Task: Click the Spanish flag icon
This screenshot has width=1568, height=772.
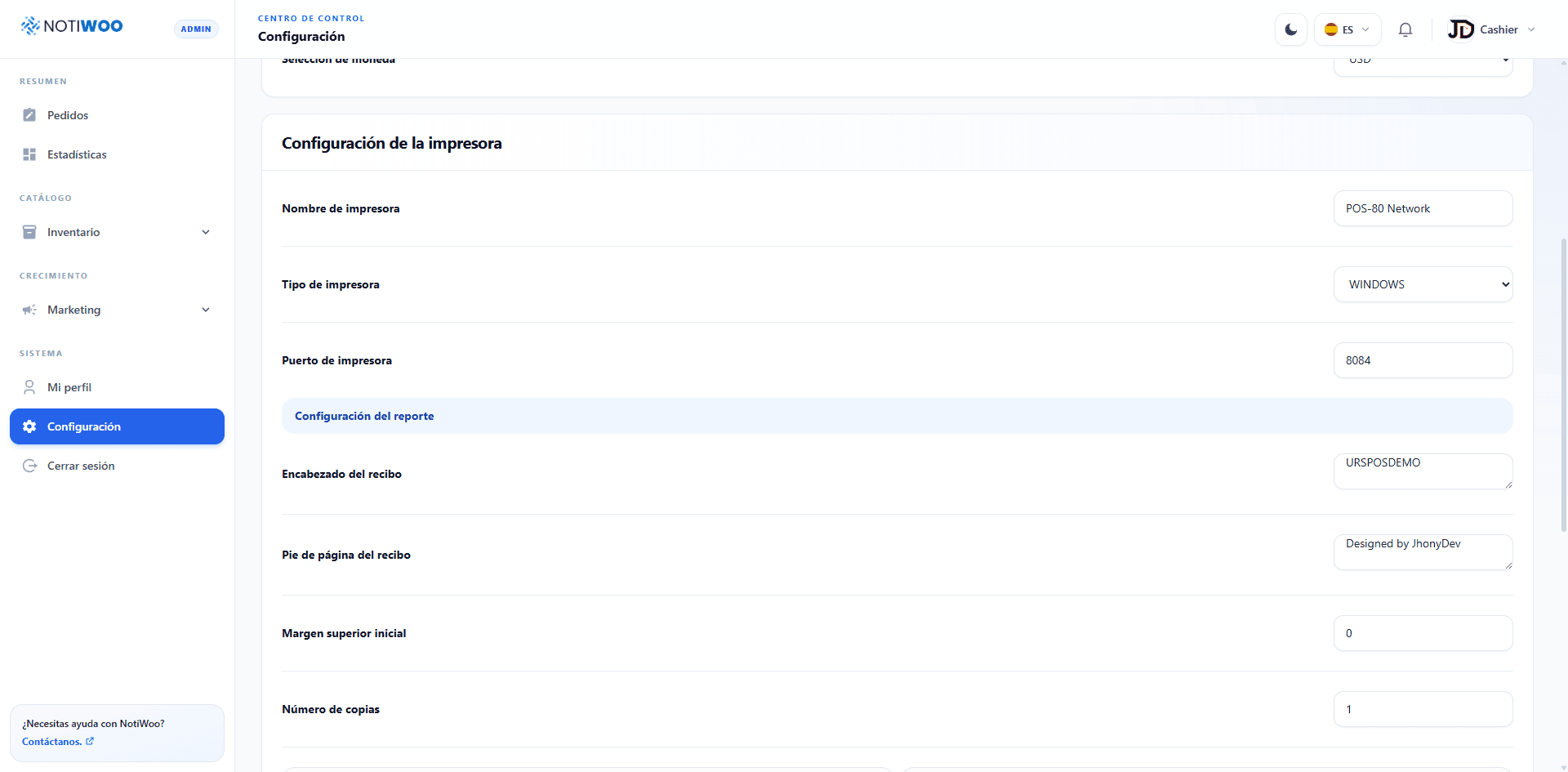Action: click(x=1331, y=29)
